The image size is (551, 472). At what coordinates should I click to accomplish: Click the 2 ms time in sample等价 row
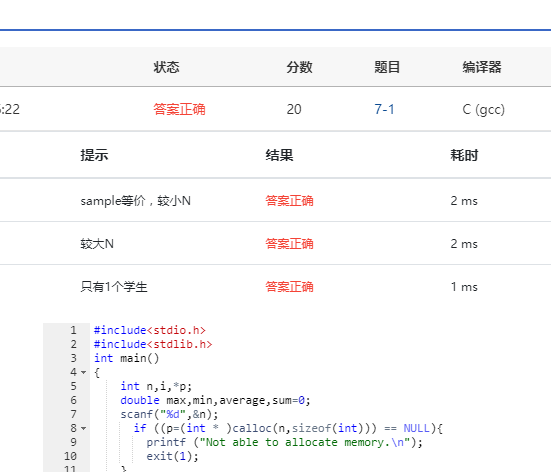tap(464, 201)
